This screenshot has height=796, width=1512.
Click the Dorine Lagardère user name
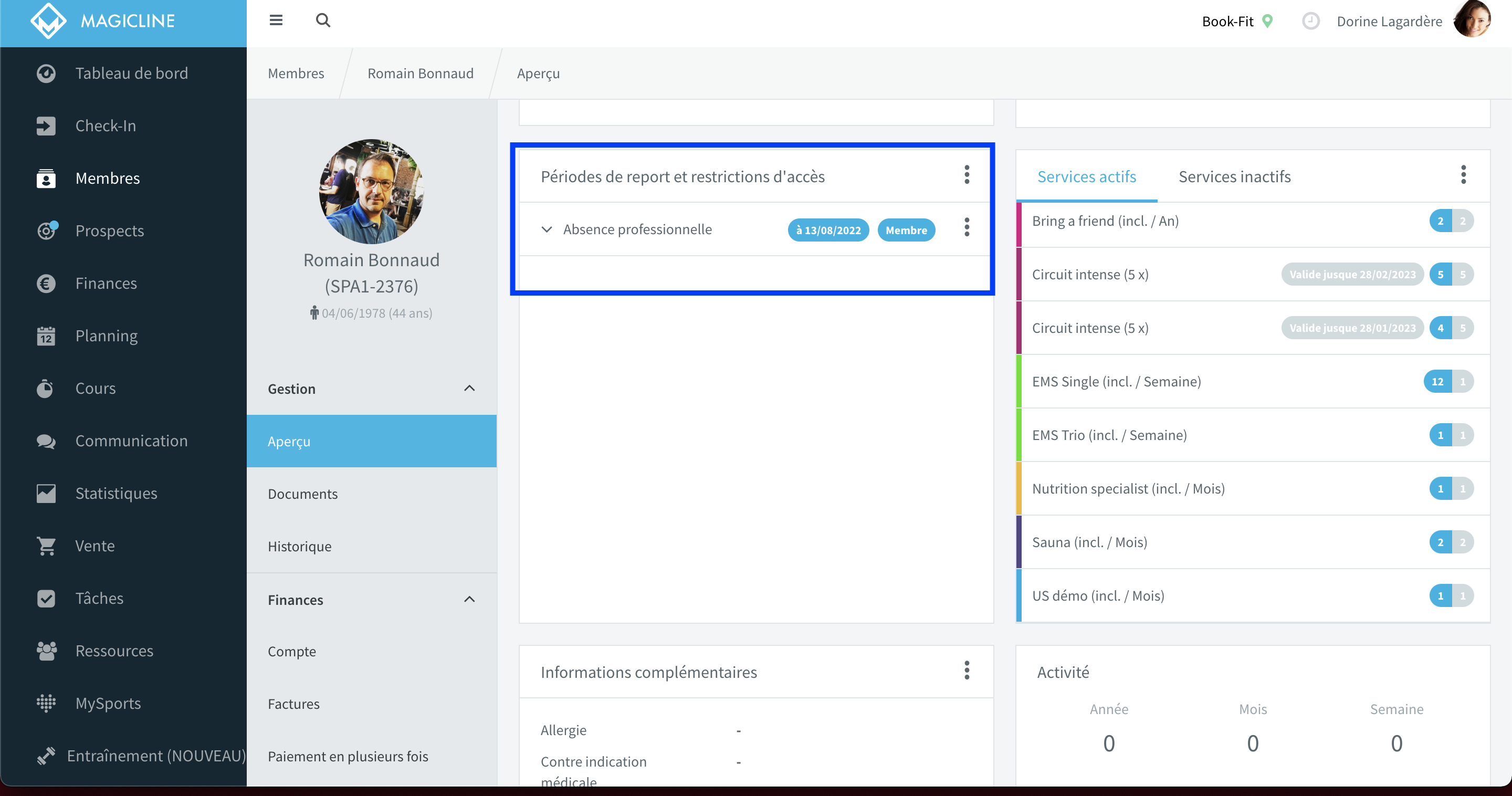(x=1389, y=21)
